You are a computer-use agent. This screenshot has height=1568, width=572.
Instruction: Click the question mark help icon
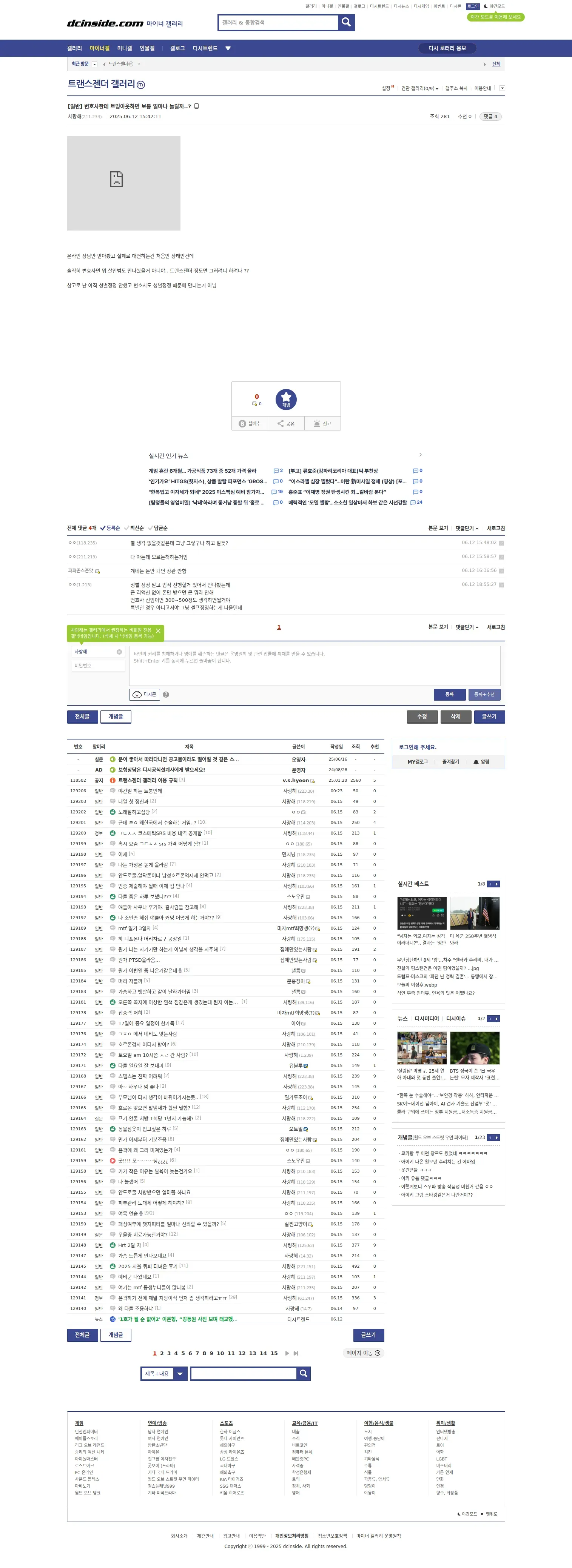tap(166, 695)
